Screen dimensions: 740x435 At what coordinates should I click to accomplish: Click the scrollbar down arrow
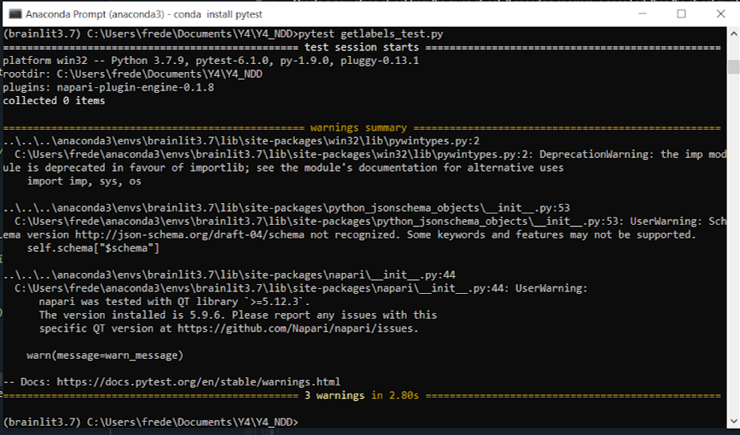(x=733, y=421)
